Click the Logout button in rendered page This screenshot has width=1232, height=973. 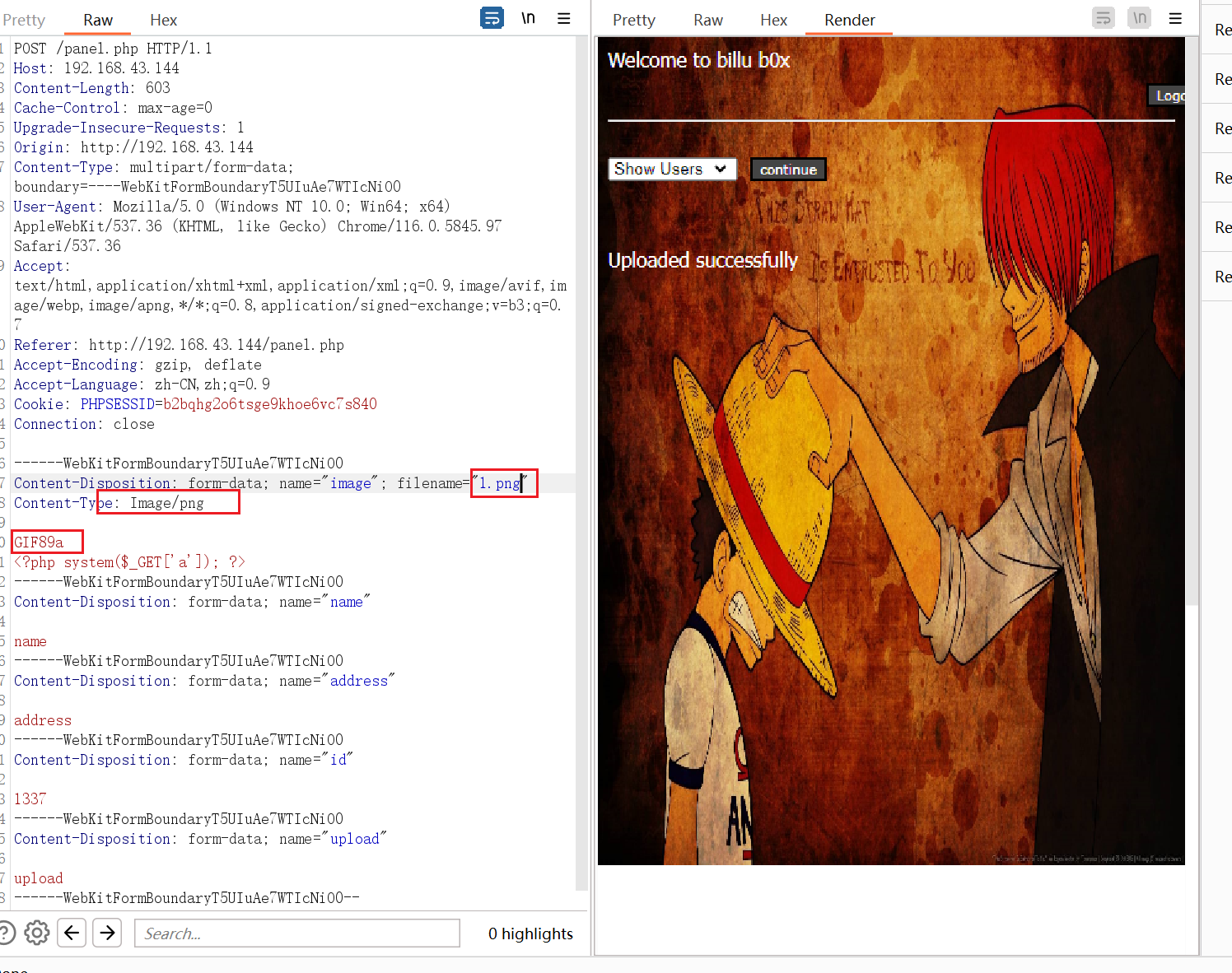pos(1168,95)
